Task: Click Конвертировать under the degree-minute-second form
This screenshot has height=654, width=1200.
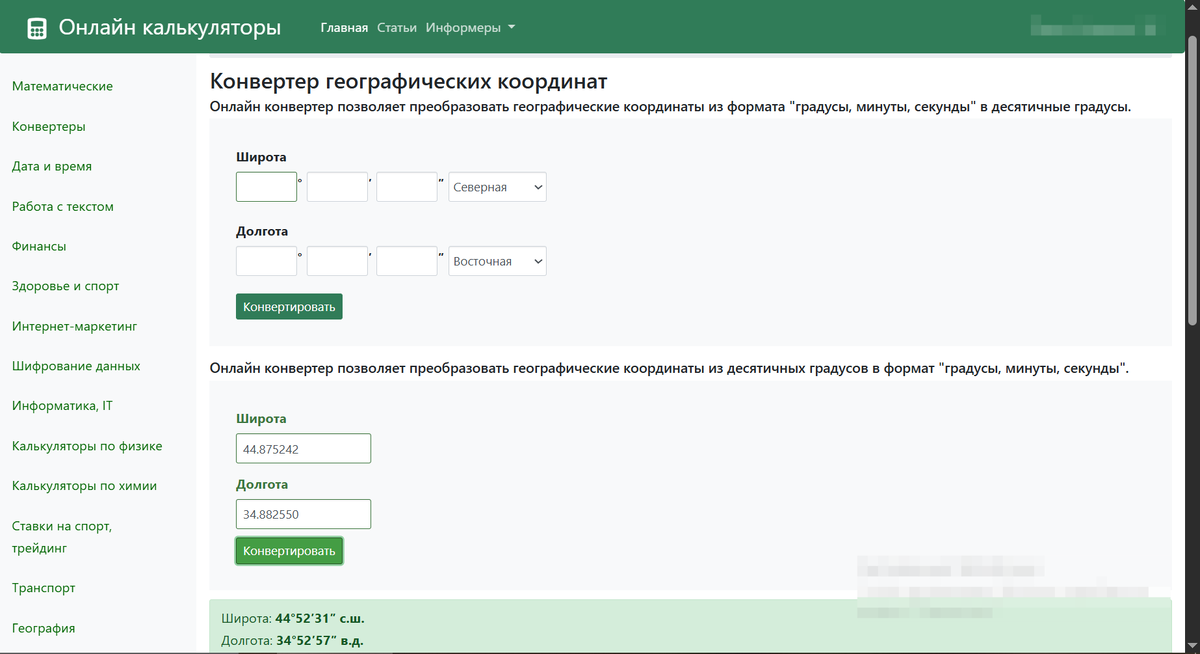Action: (x=289, y=306)
